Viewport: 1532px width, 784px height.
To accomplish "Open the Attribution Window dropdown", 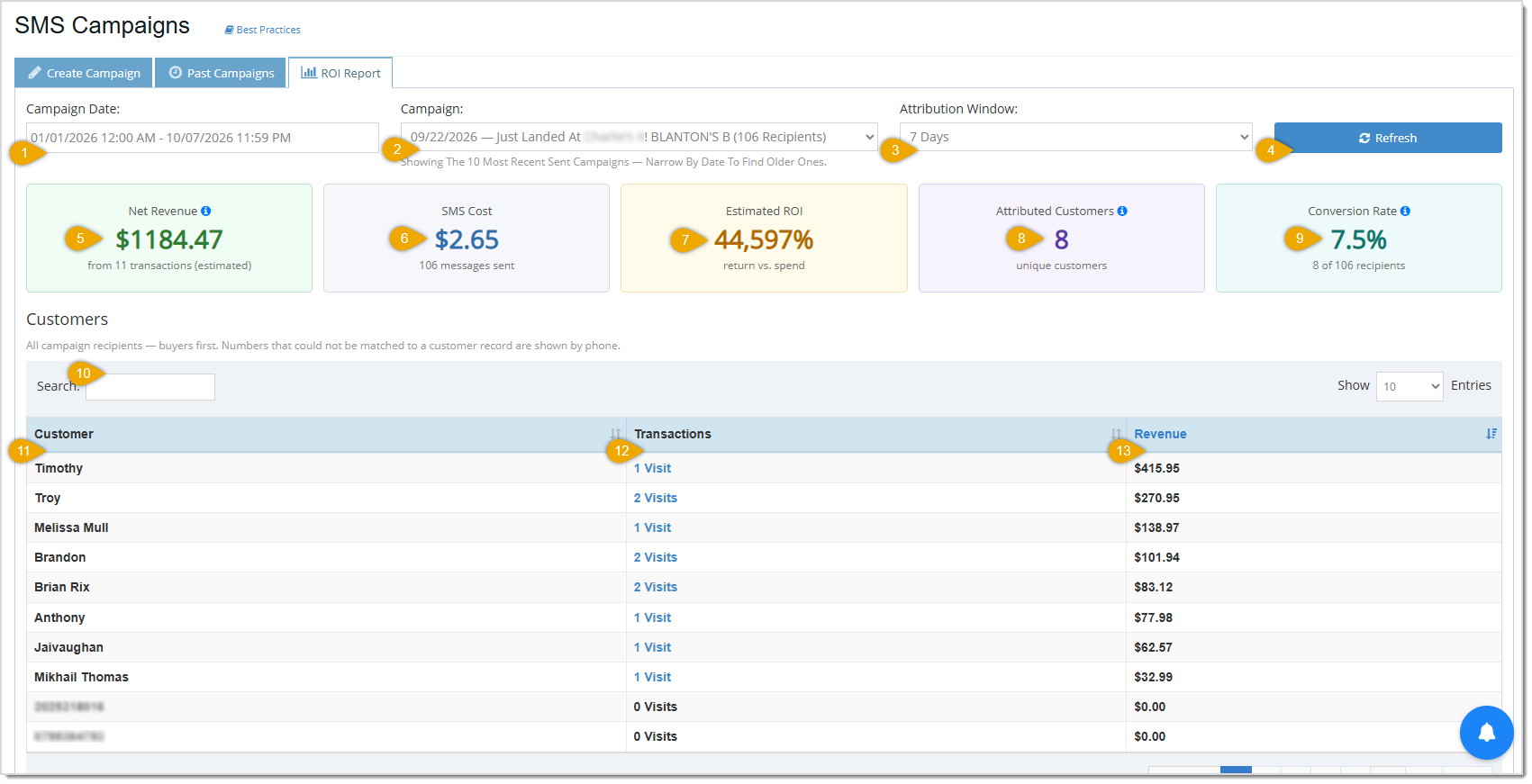I will coord(1075,137).
